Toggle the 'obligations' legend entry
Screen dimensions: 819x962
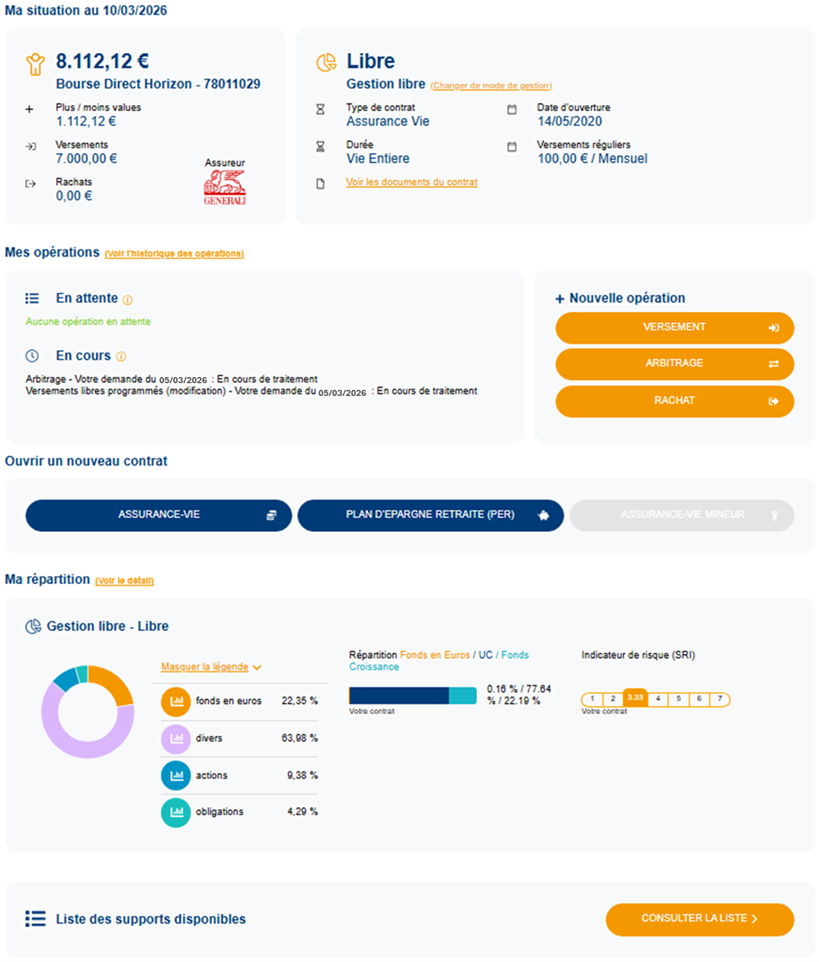[x=175, y=812]
